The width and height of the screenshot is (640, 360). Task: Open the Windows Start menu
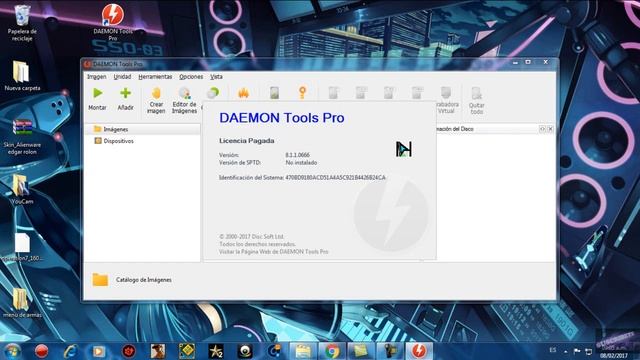coord(12,351)
